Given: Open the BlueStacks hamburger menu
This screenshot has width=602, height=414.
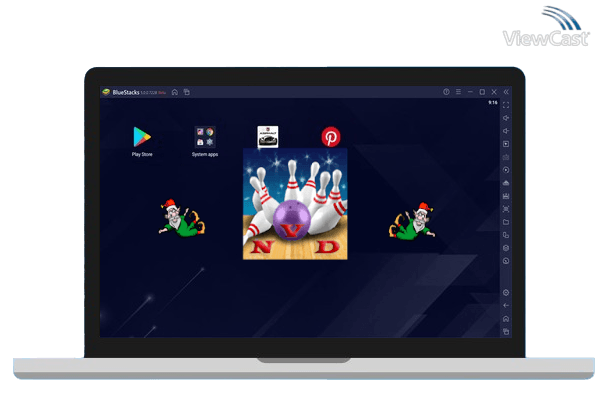Looking at the screenshot, I should [458, 92].
